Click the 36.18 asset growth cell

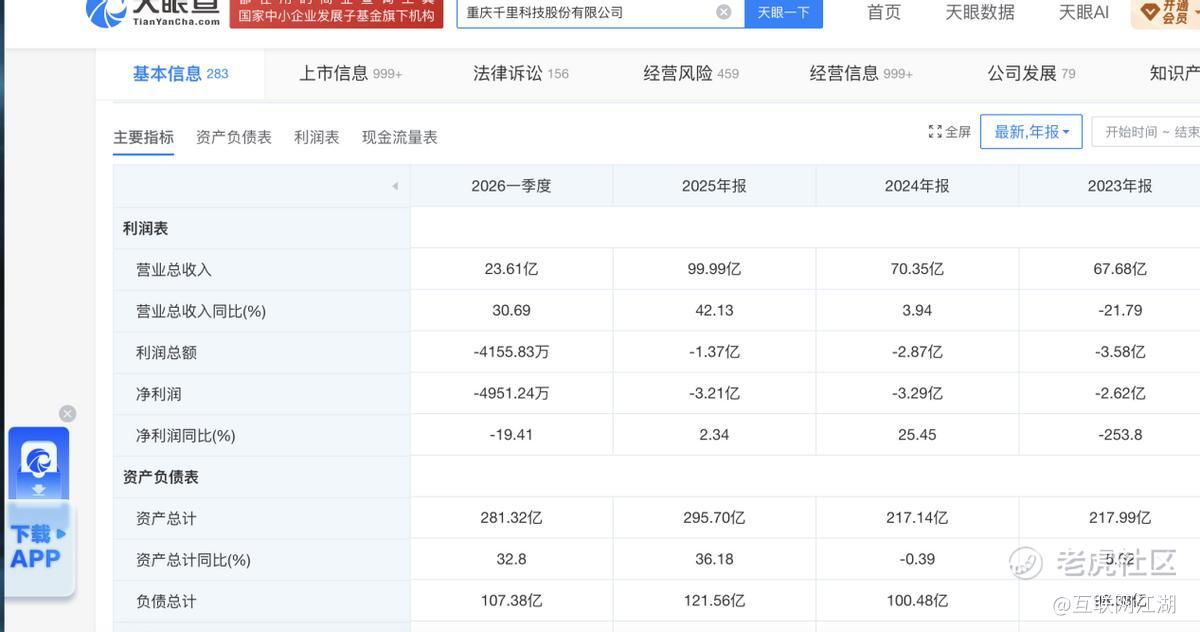[x=714, y=559]
